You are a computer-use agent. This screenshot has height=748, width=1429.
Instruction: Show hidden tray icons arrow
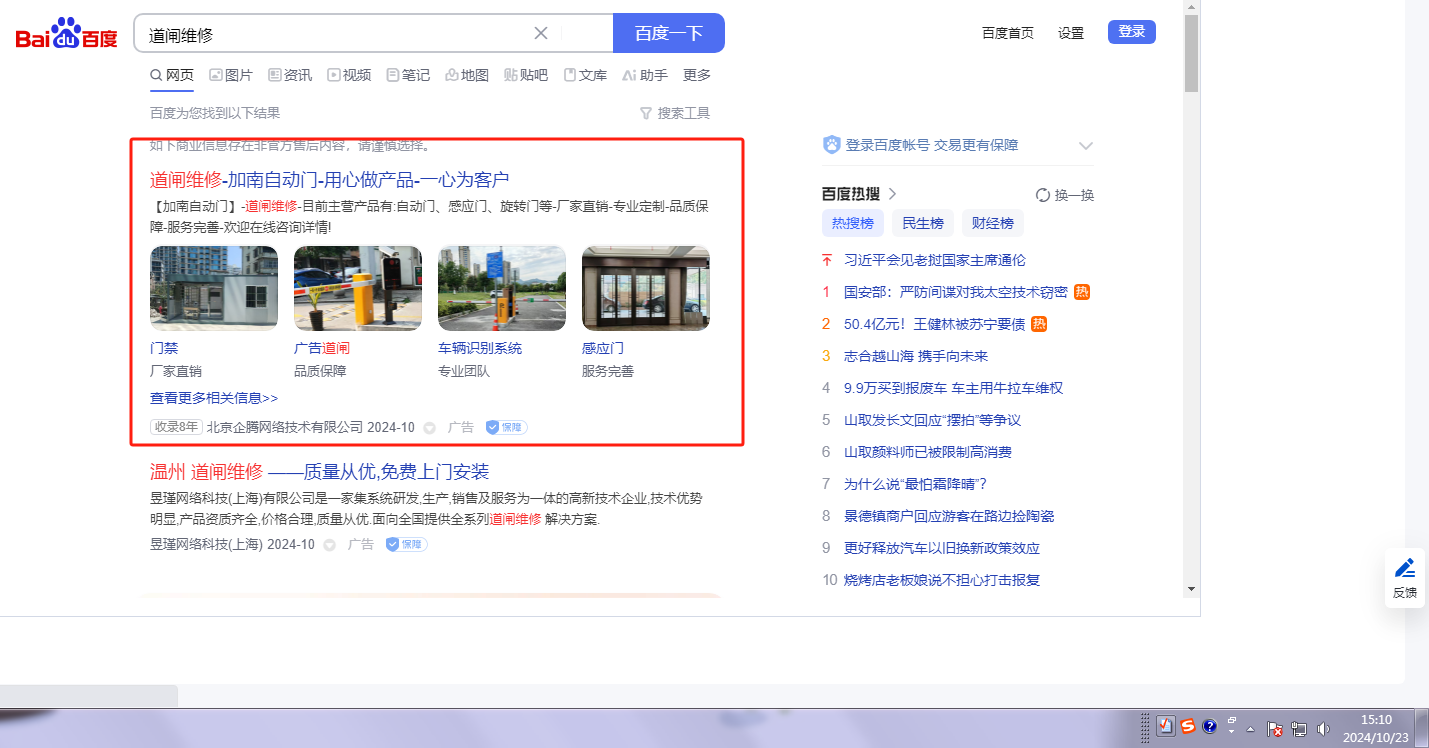pos(1250,728)
